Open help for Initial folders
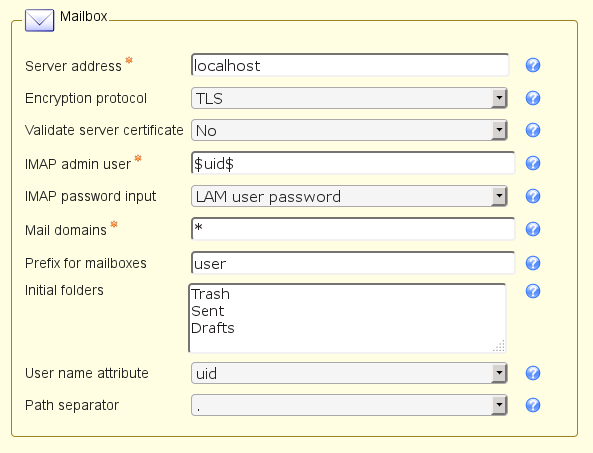This screenshot has width=593, height=453. coord(533,291)
